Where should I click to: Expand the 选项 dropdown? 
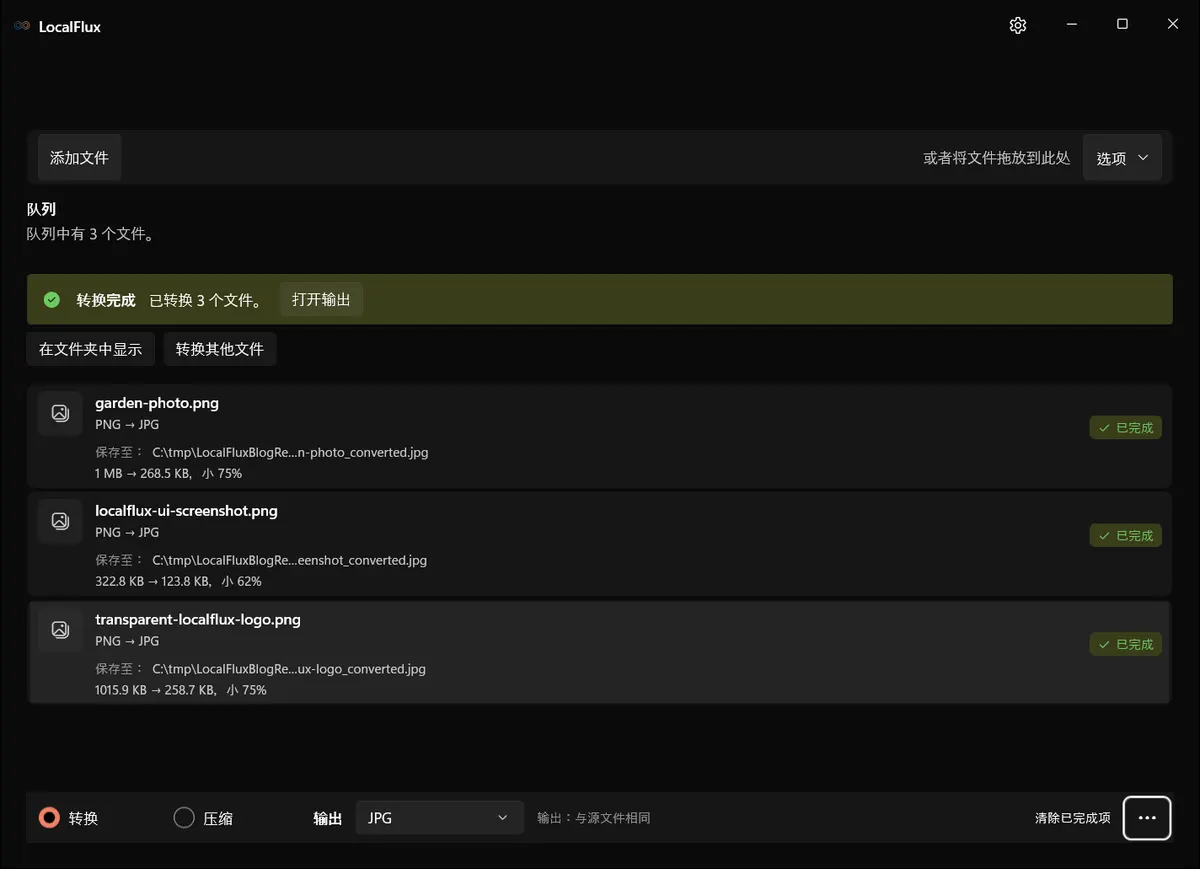[x=1122, y=158]
